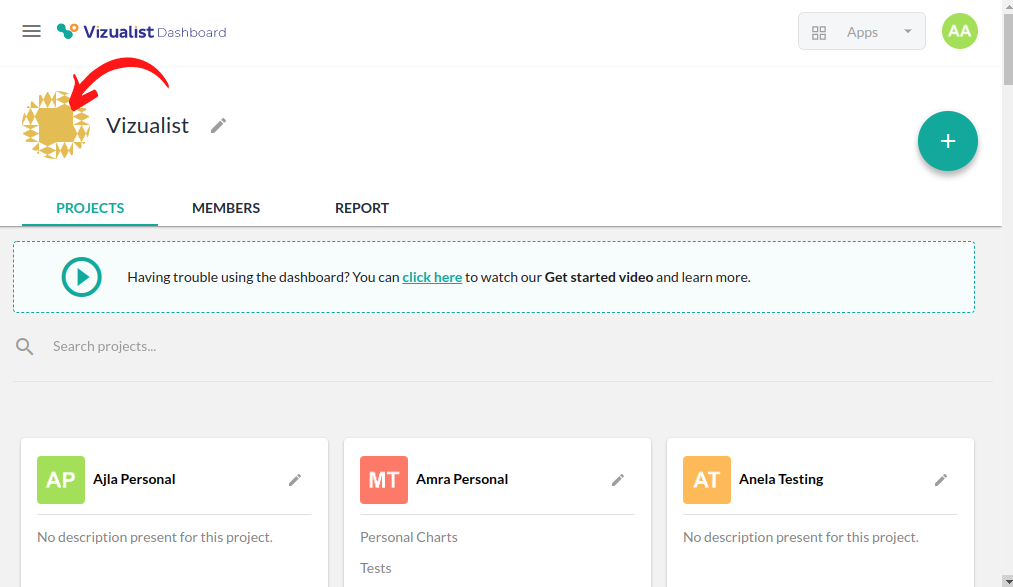Switch to the Members tab
Screen dimensions: 1013x587
(x=226, y=208)
